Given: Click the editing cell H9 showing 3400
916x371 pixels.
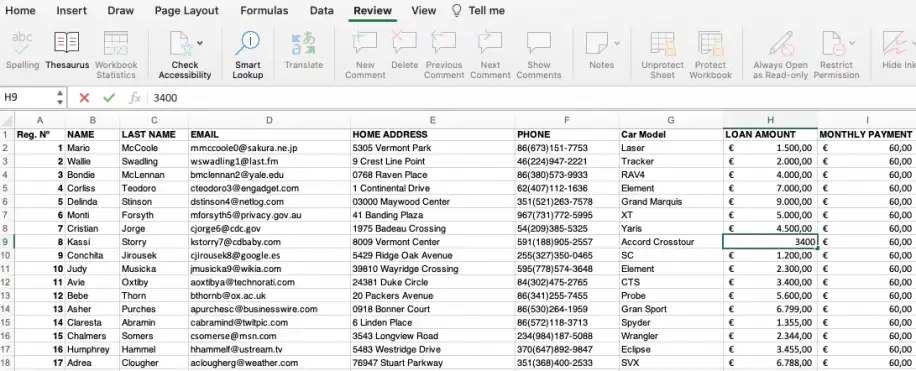Looking at the screenshot, I should tap(770, 242).
